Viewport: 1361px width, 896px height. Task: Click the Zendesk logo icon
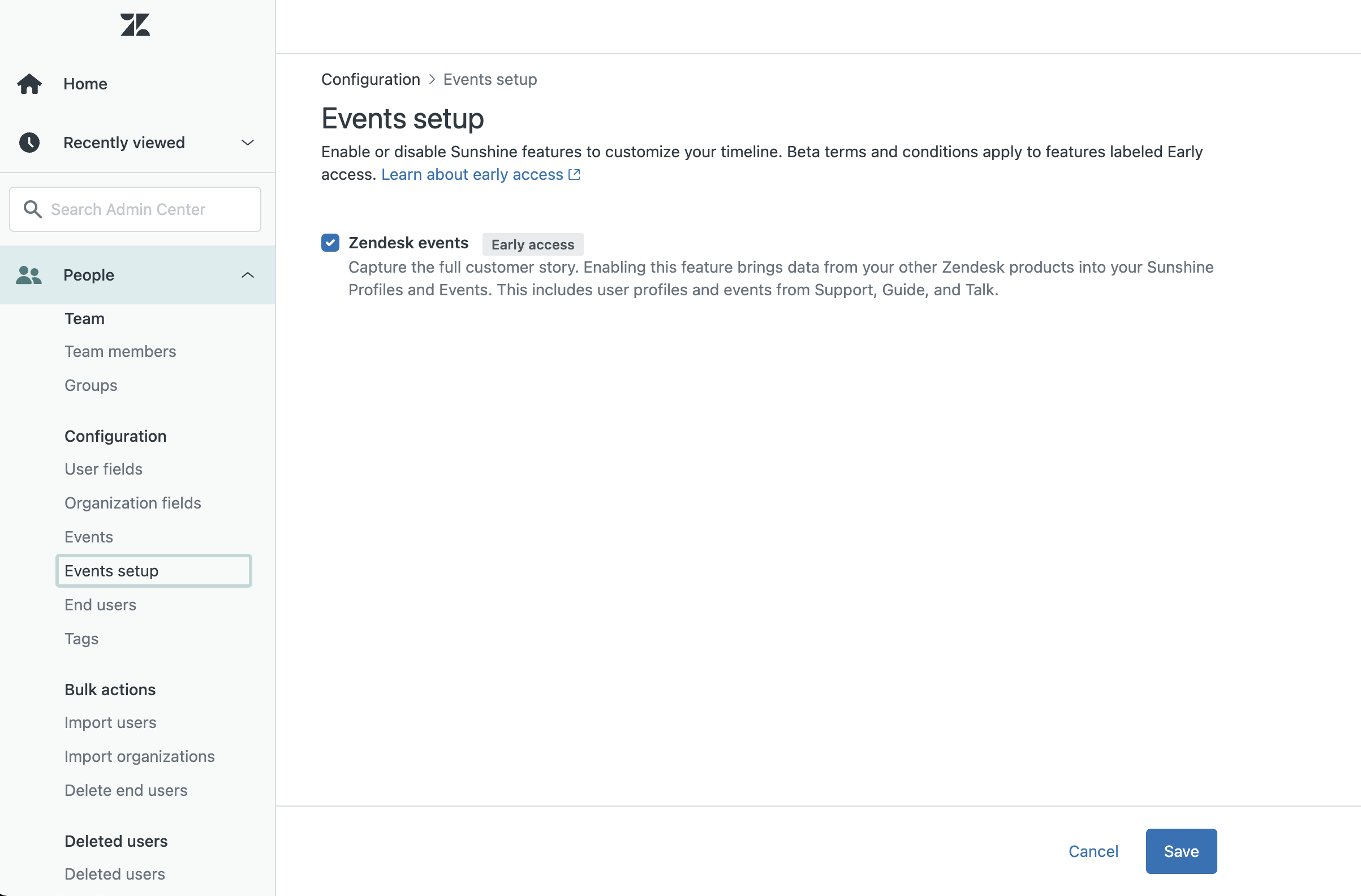click(135, 24)
